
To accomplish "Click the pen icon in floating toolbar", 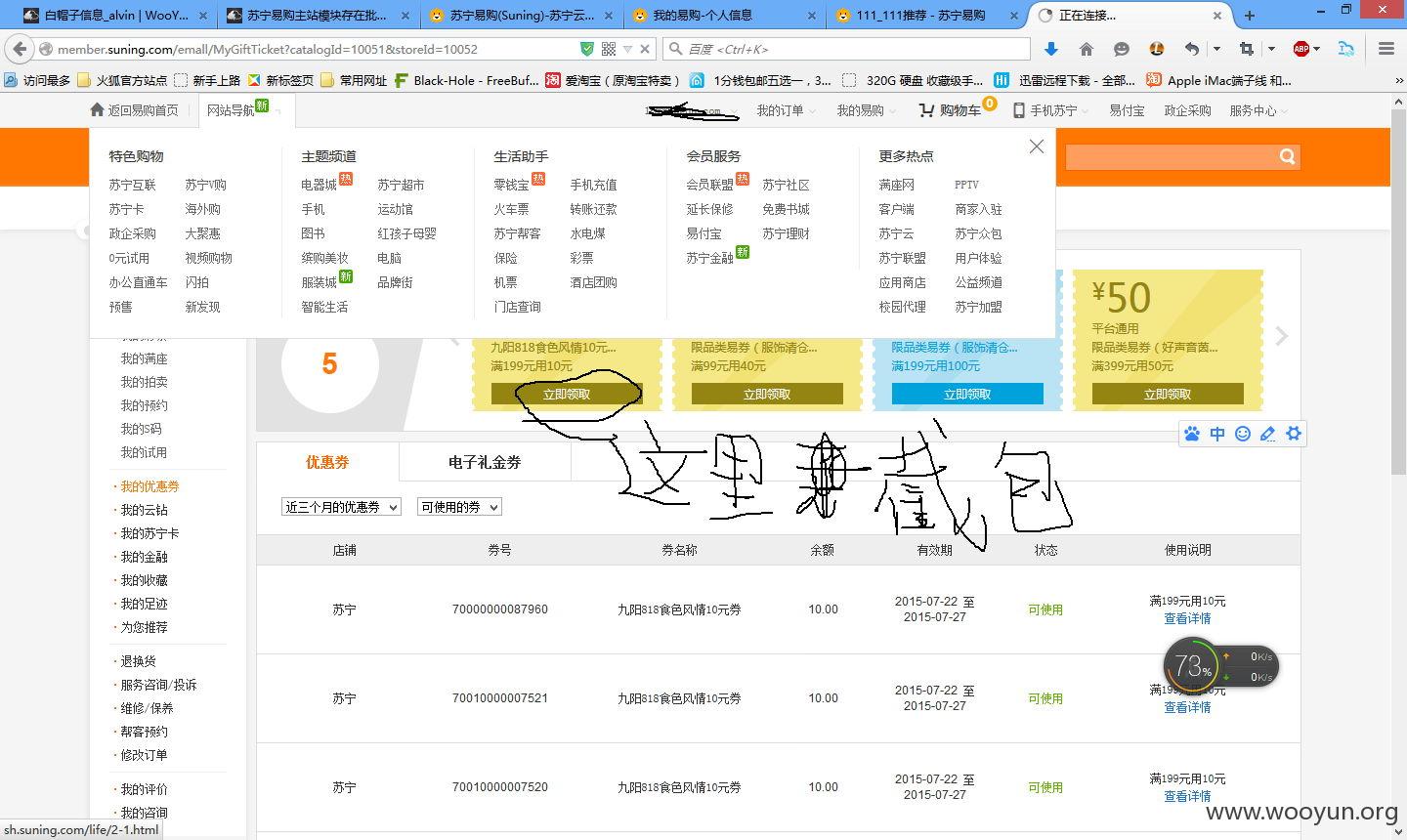I will point(1268,434).
